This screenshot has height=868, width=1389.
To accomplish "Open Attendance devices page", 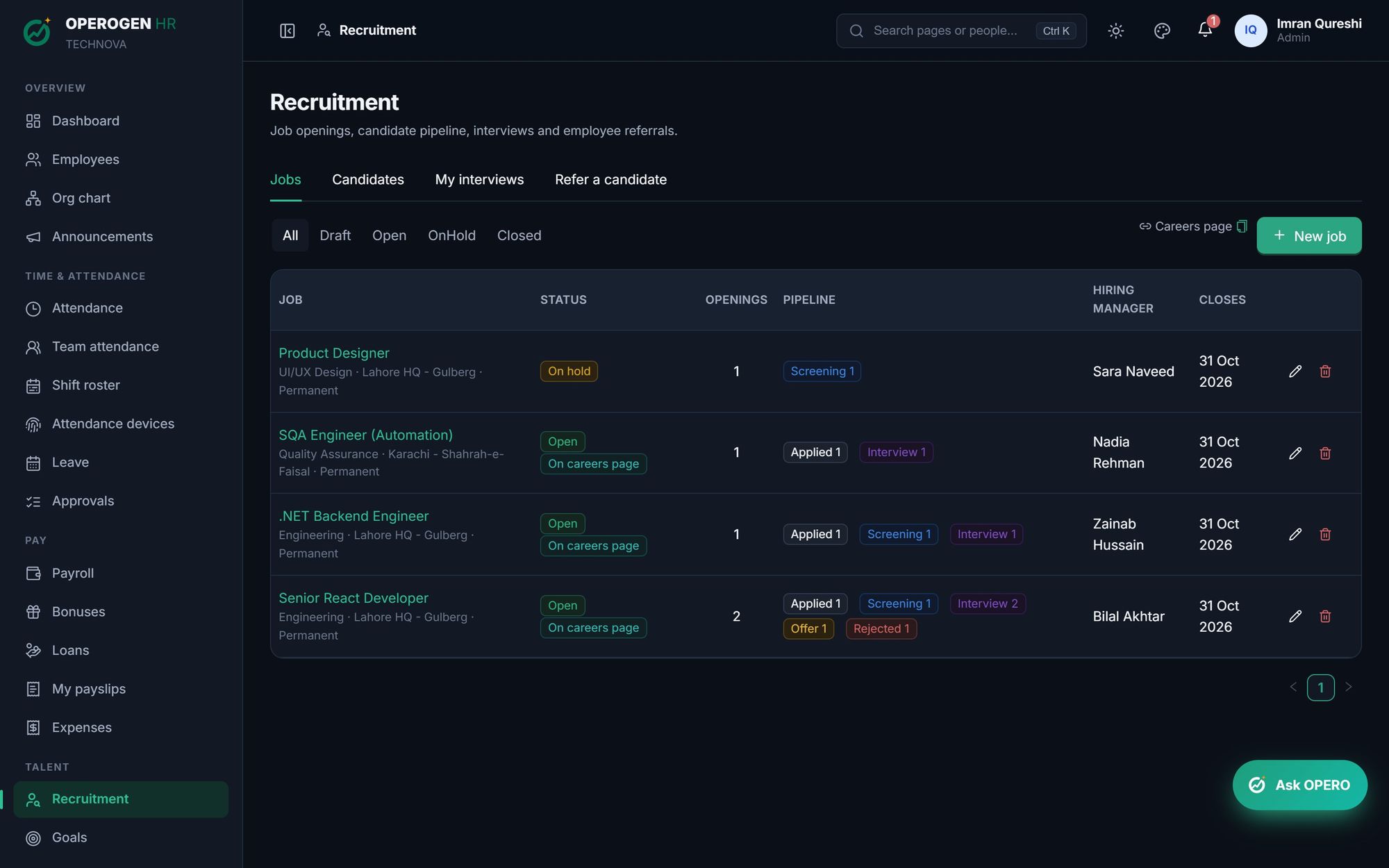I will 121,424.
